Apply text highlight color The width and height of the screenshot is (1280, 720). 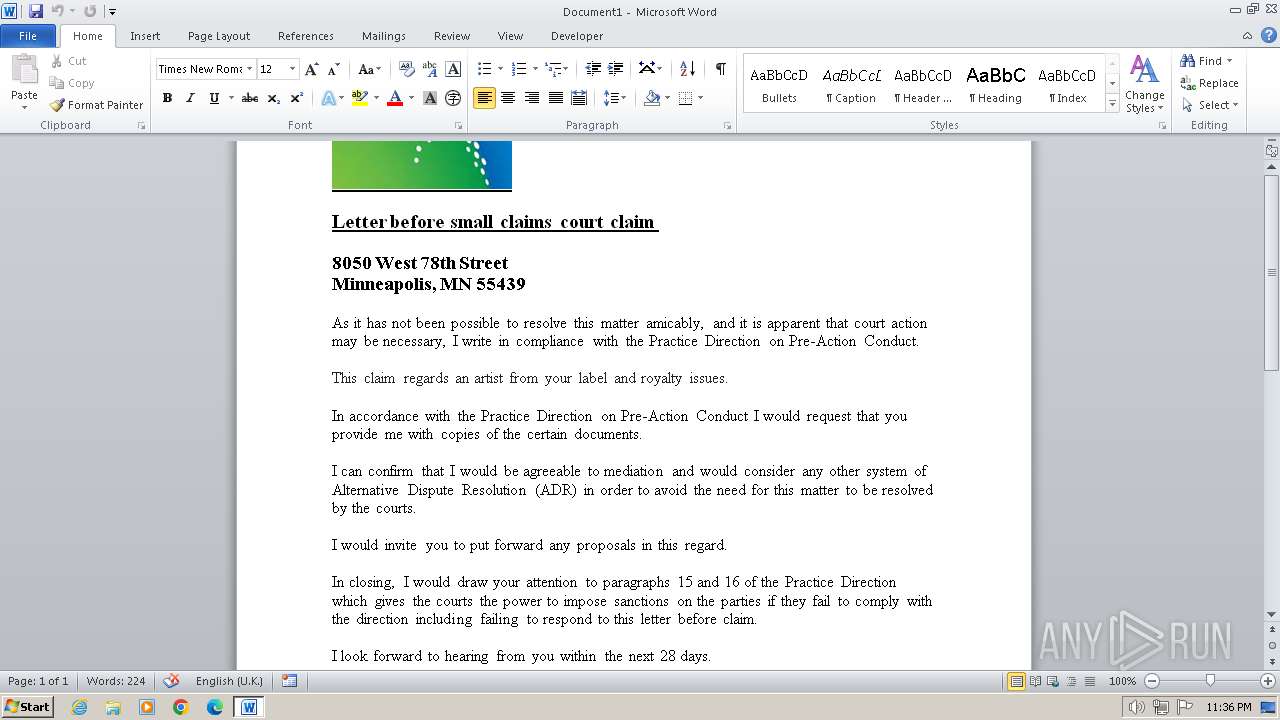[360, 98]
